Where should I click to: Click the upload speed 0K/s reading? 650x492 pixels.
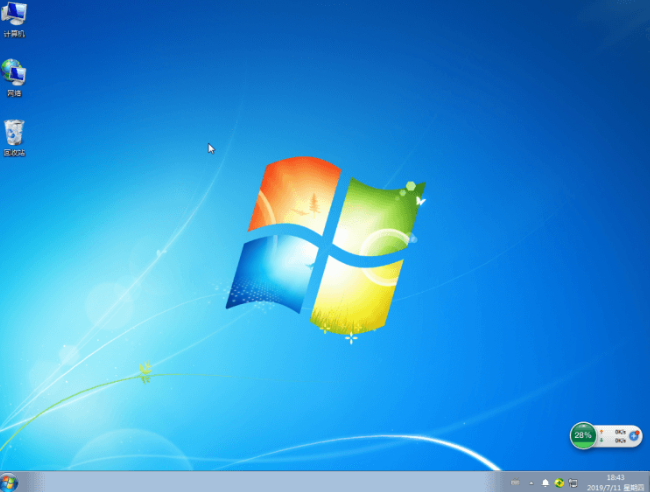[x=620, y=431]
